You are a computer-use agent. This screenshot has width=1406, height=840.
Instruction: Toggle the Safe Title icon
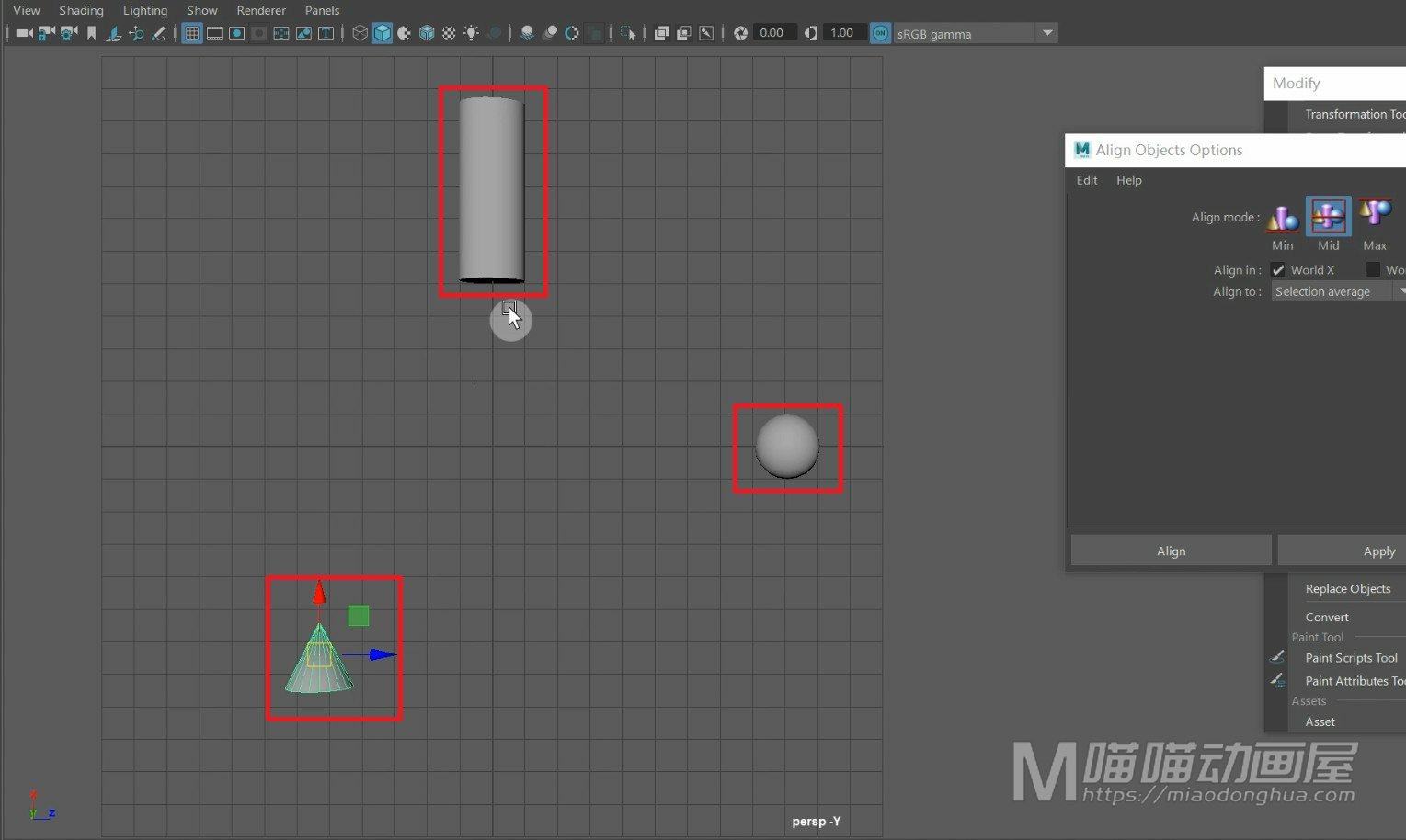[326, 33]
